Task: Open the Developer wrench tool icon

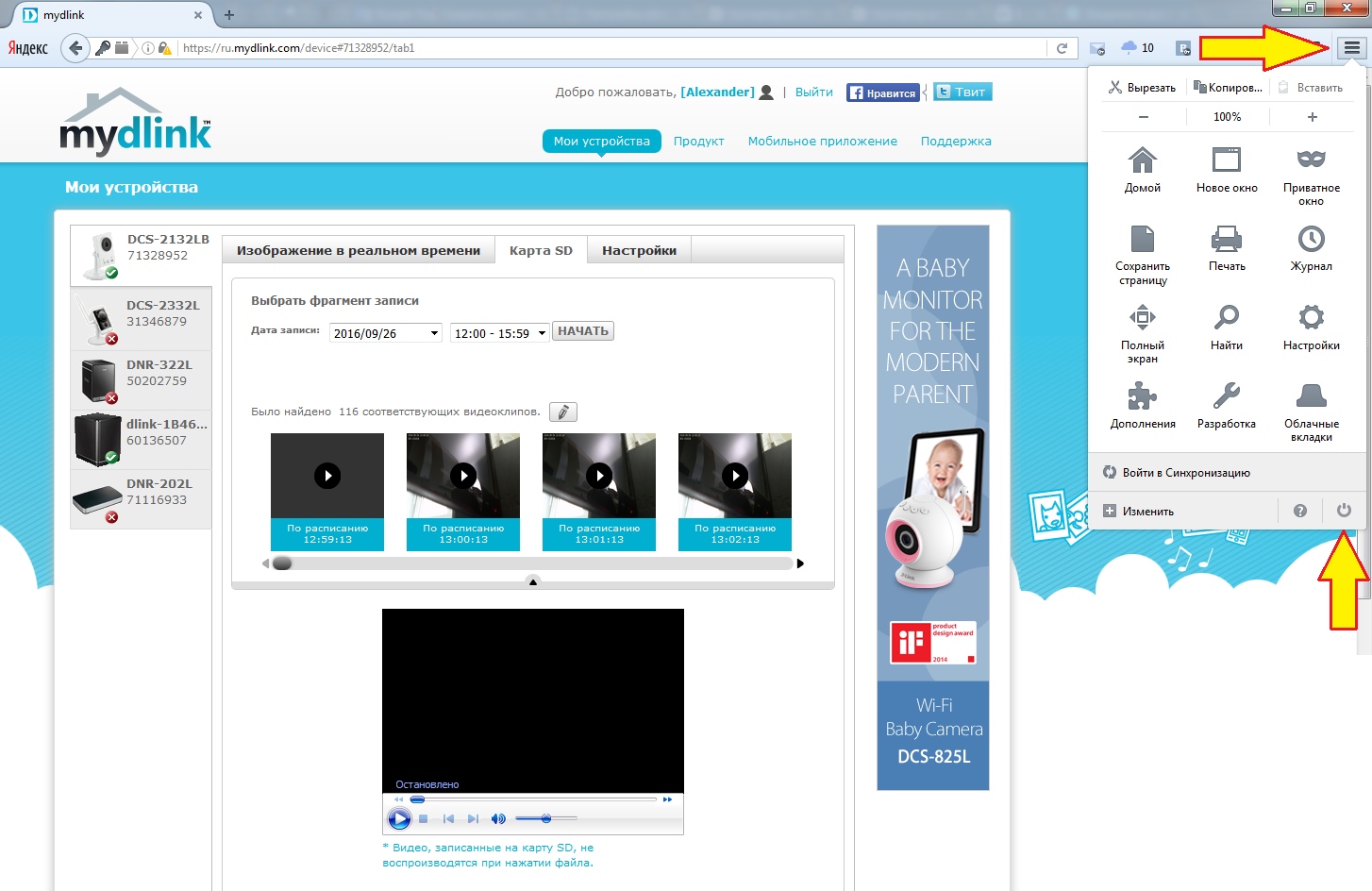Action: point(1226,395)
